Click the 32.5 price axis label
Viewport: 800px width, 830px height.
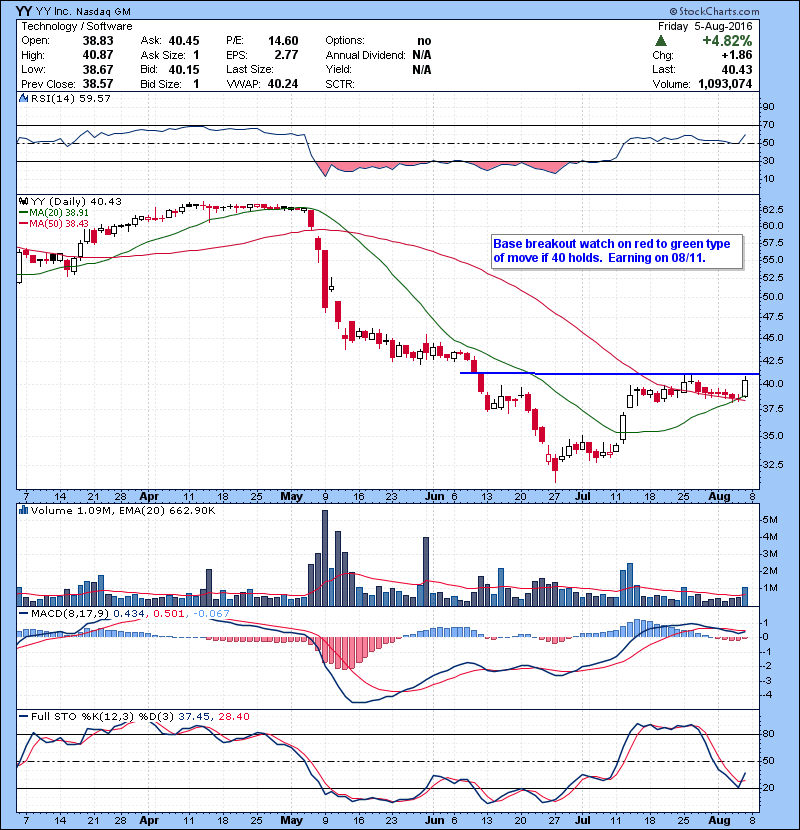click(x=772, y=465)
